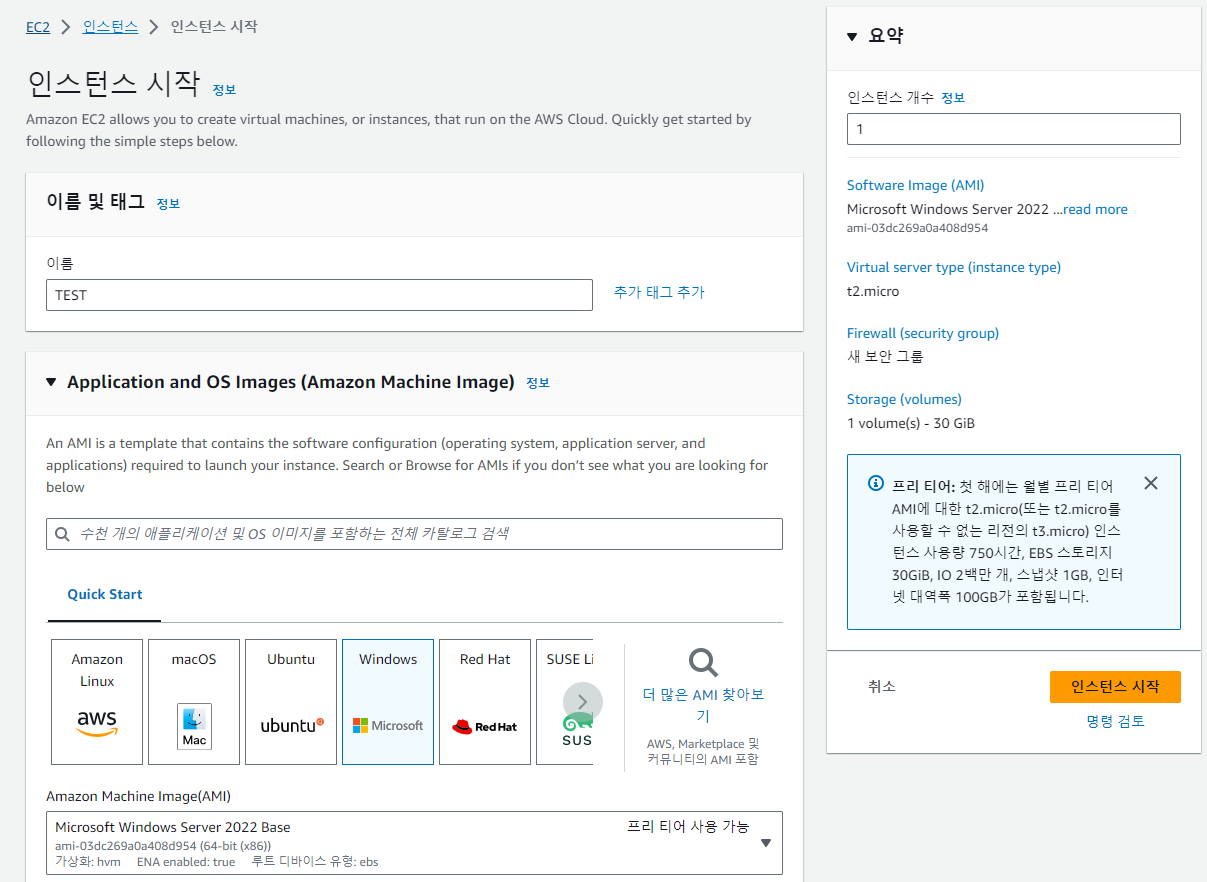Click the EC2 breadcrumb link
The width and height of the screenshot is (1207, 882).
(x=38, y=27)
